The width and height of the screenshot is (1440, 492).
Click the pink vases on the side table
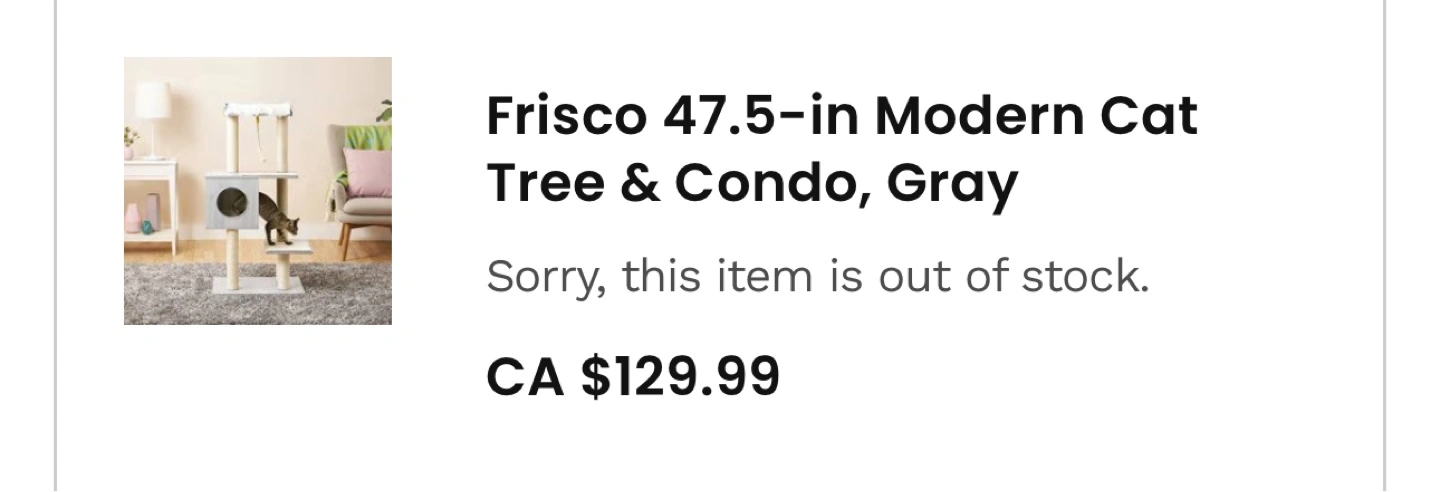(x=140, y=215)
